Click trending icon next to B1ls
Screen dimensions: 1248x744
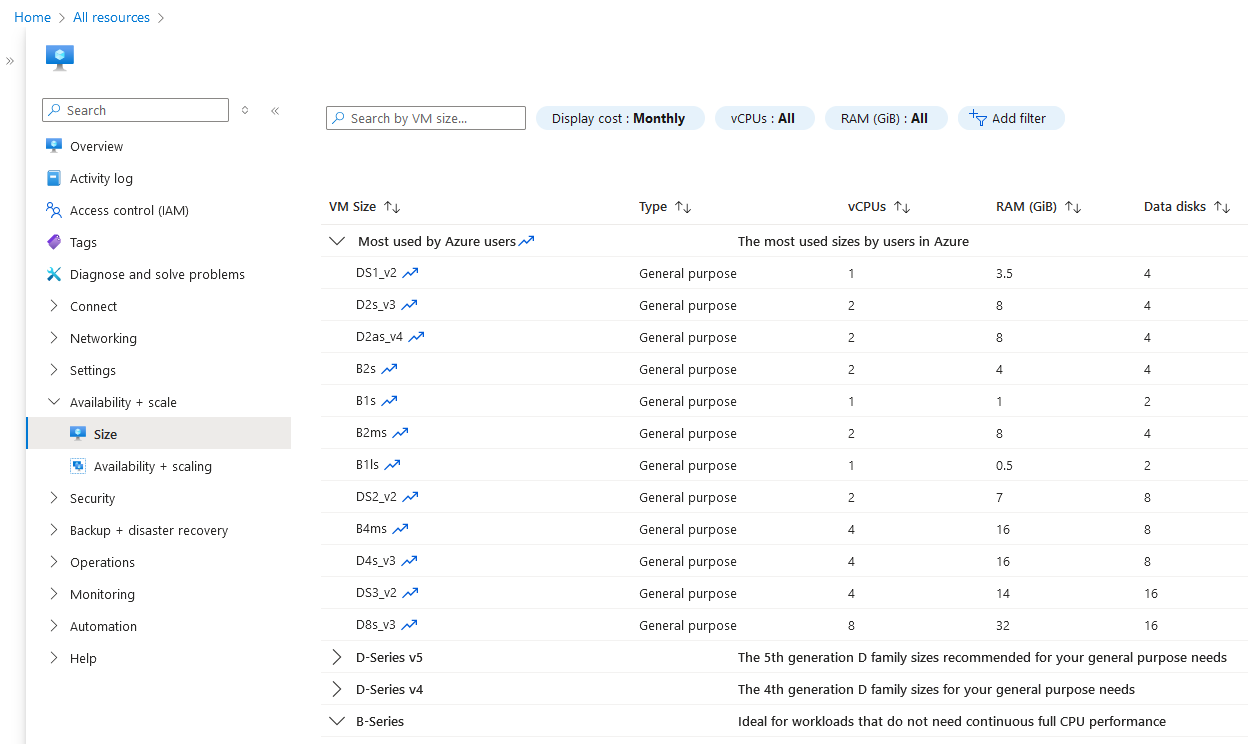click(392, 464)
